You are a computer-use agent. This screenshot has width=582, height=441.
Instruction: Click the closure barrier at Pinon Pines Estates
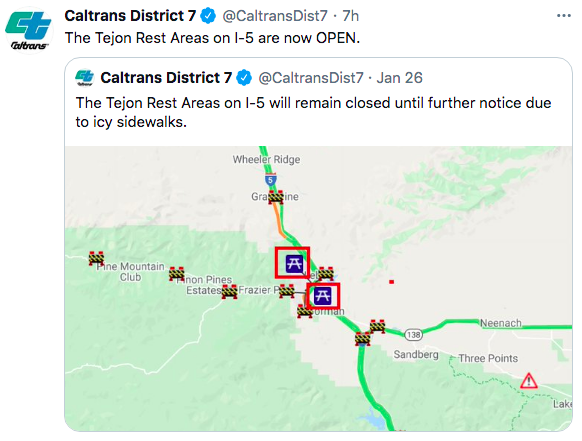(x=176, y=274)
